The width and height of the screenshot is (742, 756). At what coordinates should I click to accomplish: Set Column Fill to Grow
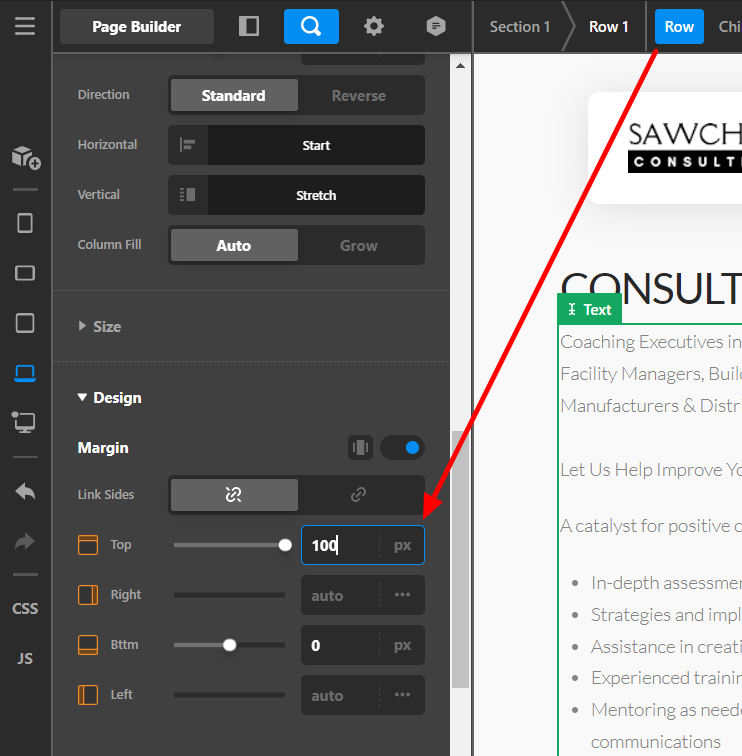[359, 245]
